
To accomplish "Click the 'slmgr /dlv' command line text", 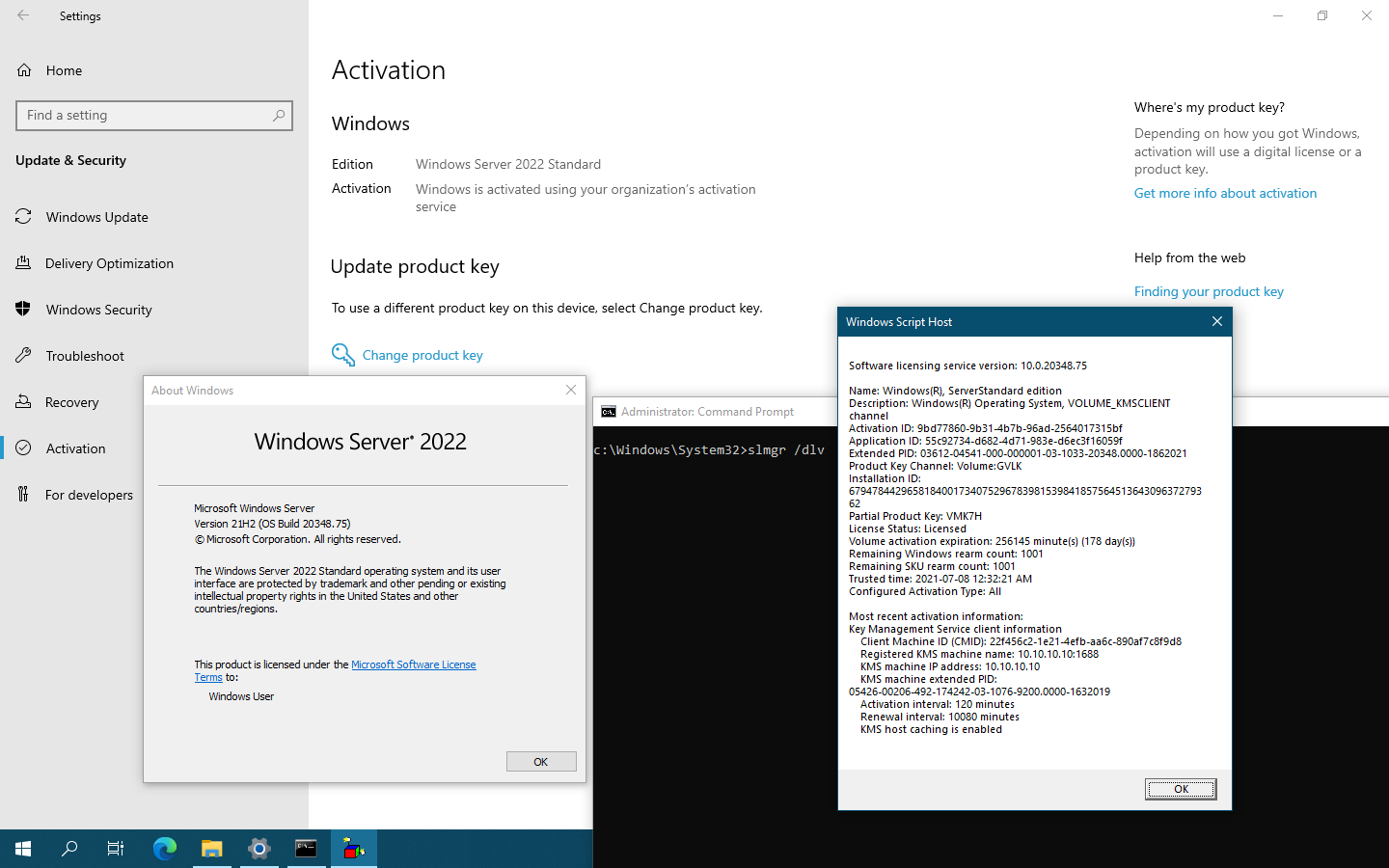I will [785, 450].
